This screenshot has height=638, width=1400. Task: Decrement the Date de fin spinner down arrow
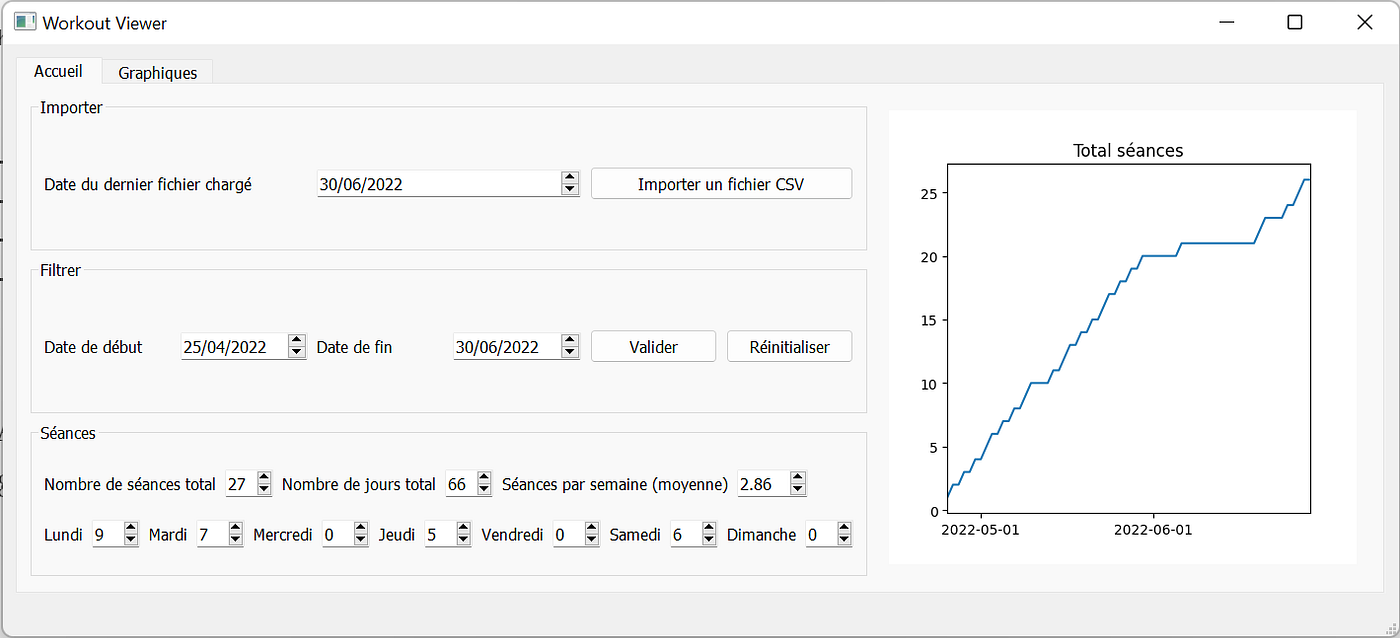[569, 352]
